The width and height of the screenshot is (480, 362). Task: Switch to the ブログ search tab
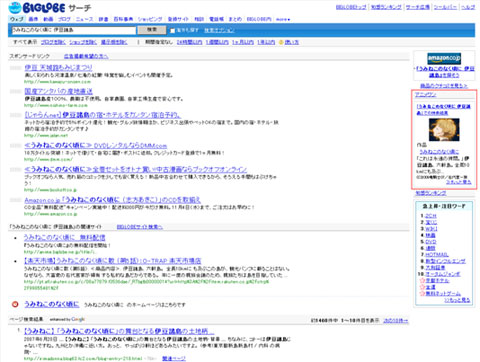pos(64,19)
